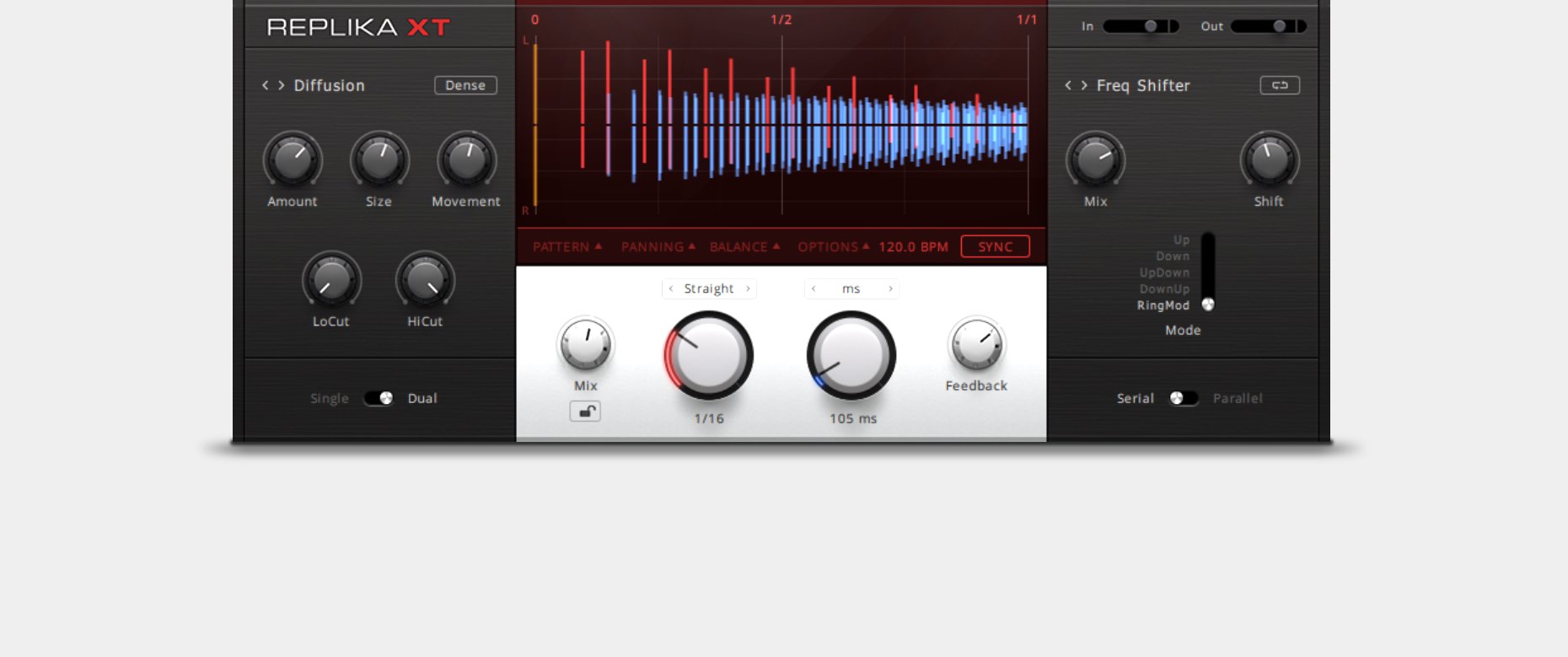
Task: Click the main delay Mix knob
Action: [585, 344]
